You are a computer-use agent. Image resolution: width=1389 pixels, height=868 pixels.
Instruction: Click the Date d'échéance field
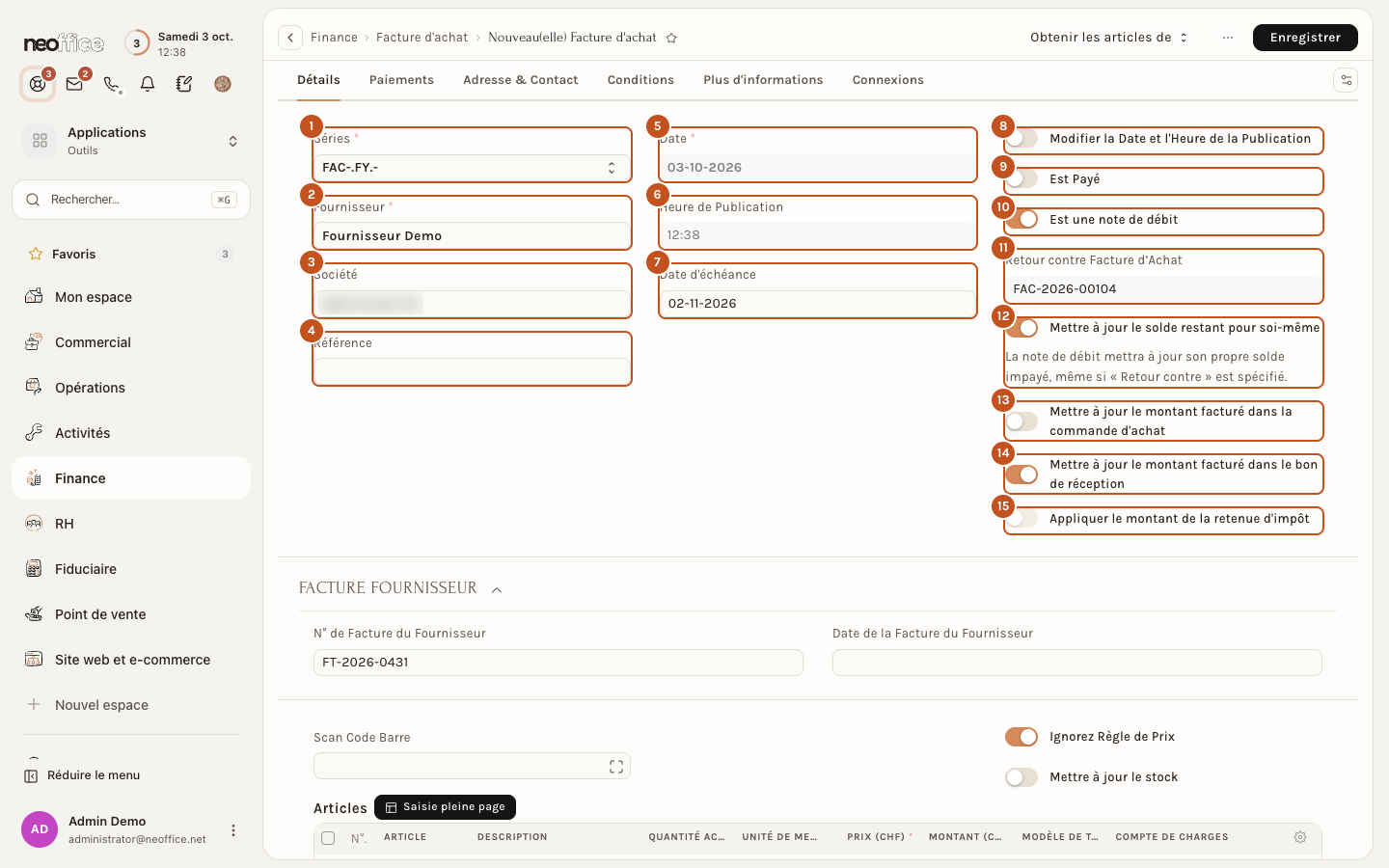tap(818, 304)
